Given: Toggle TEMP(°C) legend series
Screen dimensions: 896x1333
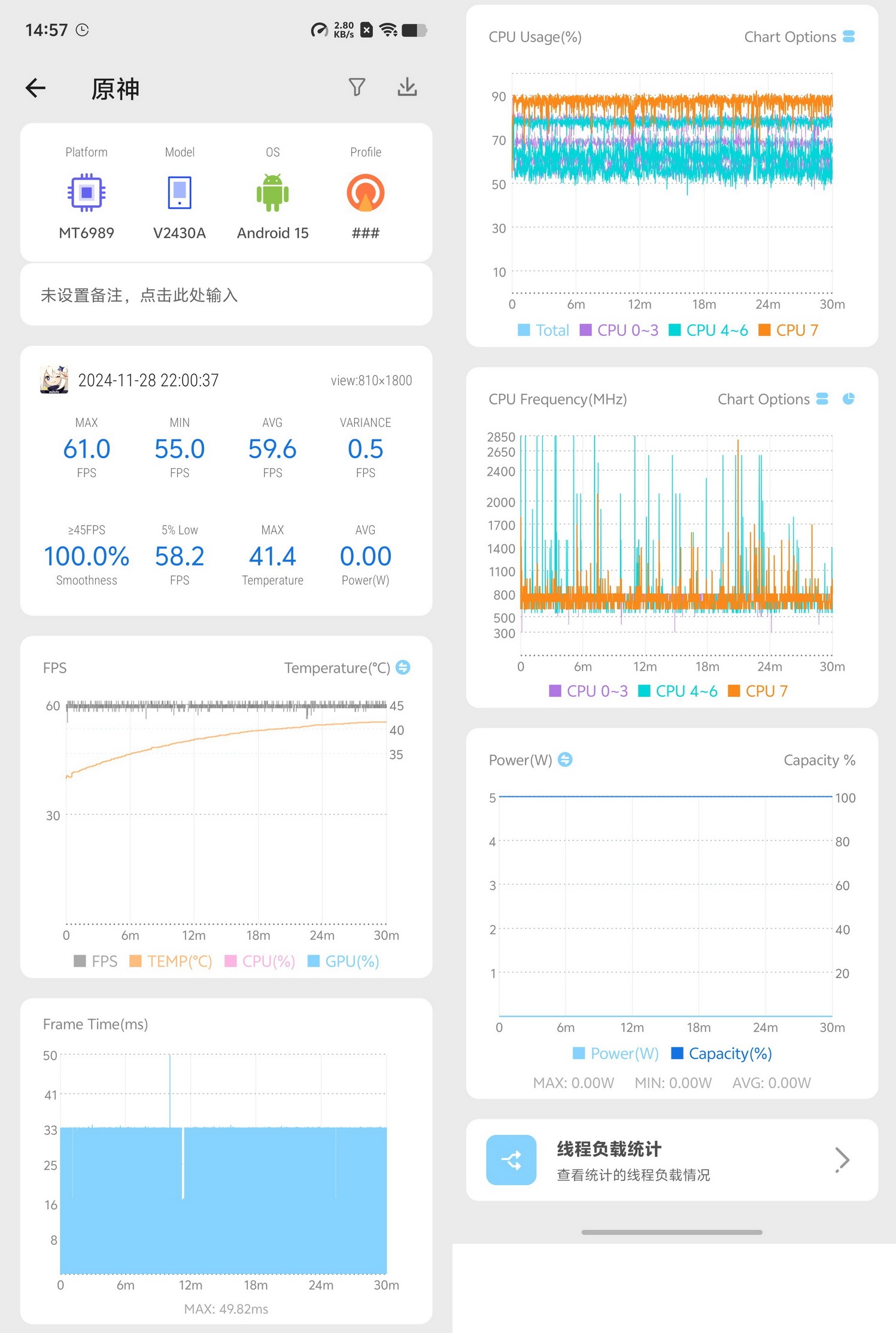Looking at the screenshot, I should [x=171, y=961].
